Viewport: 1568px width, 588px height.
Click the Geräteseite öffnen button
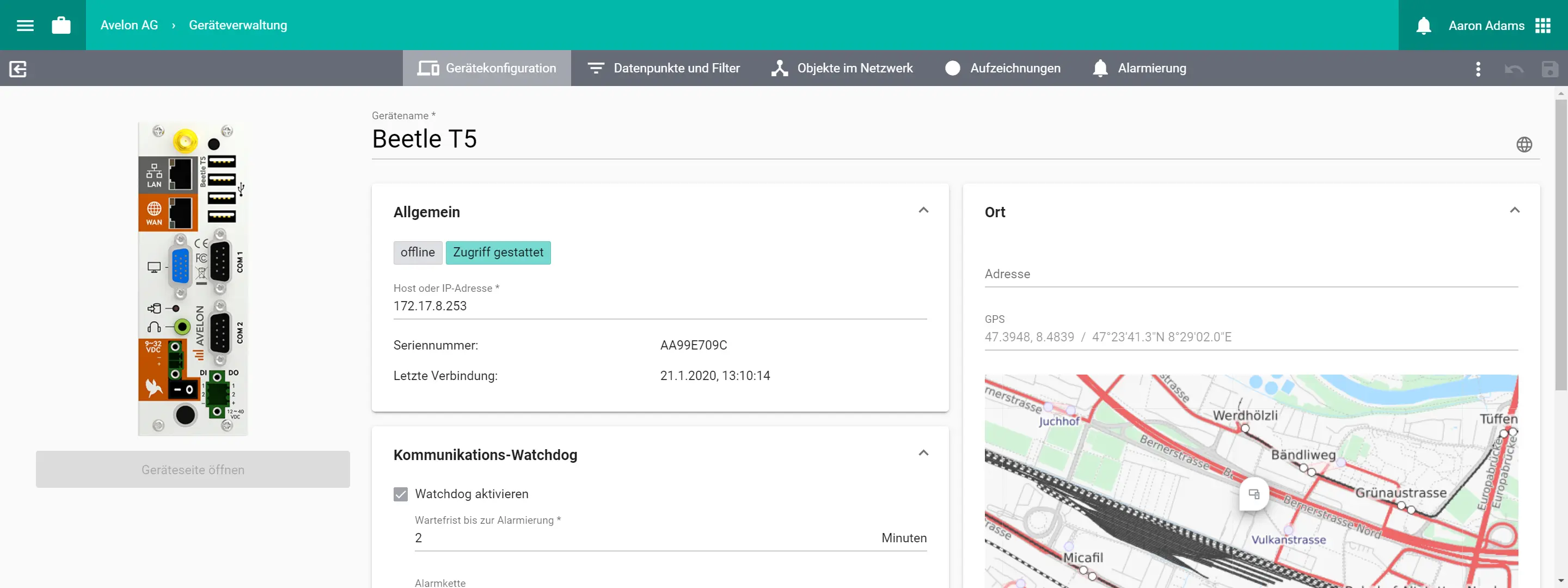click(193, 469)
